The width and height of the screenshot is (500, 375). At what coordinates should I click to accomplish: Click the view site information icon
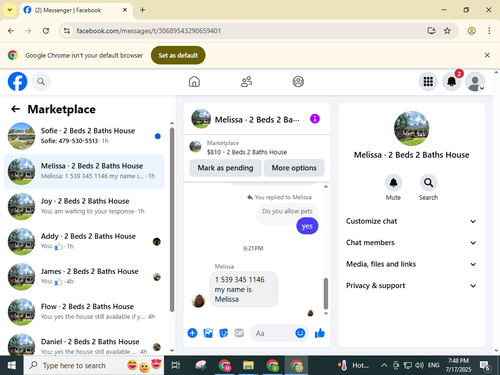tap(67, 31)
